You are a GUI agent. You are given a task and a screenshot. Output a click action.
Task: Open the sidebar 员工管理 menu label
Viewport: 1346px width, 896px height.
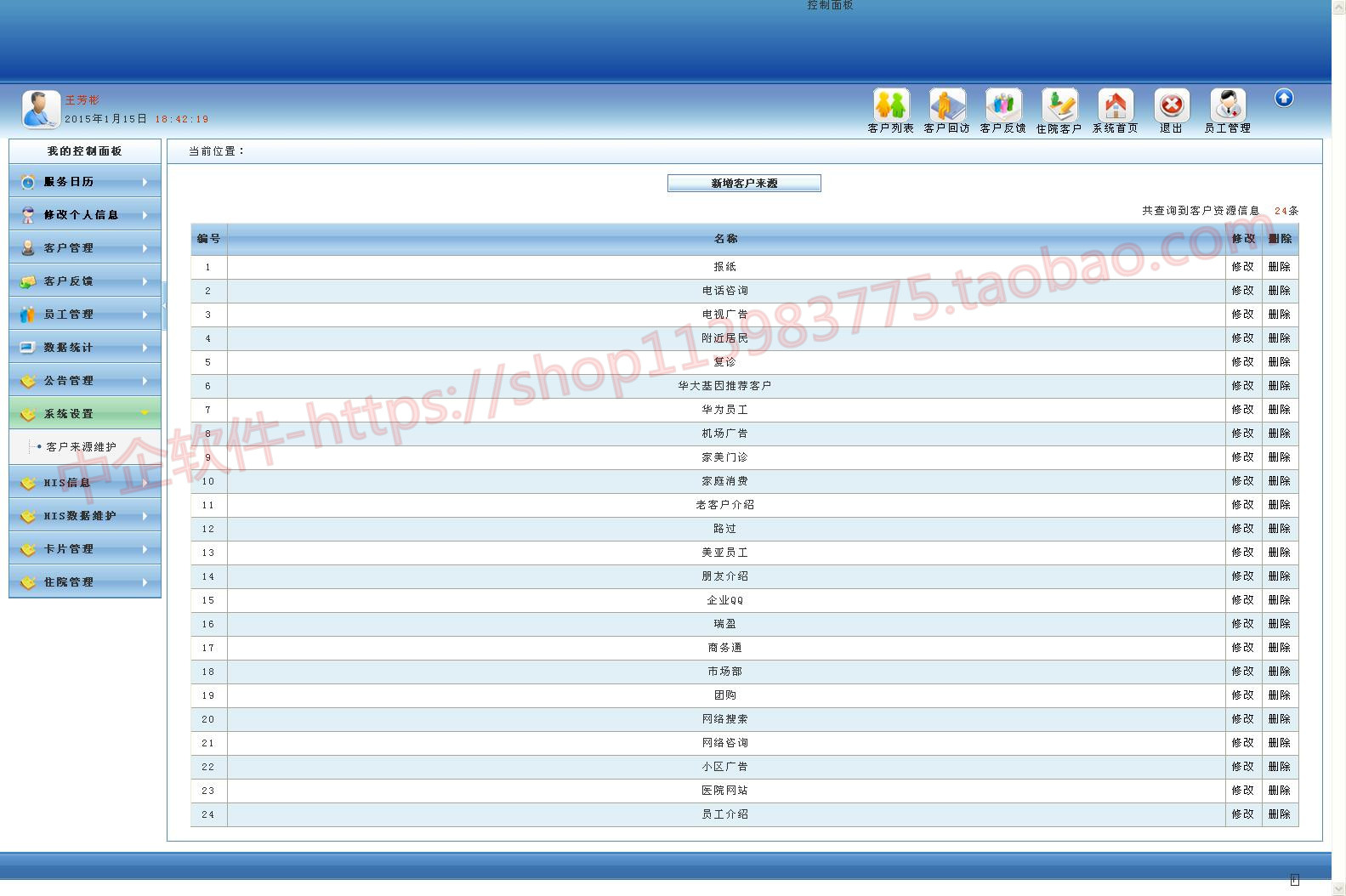[x=69, y=315]
